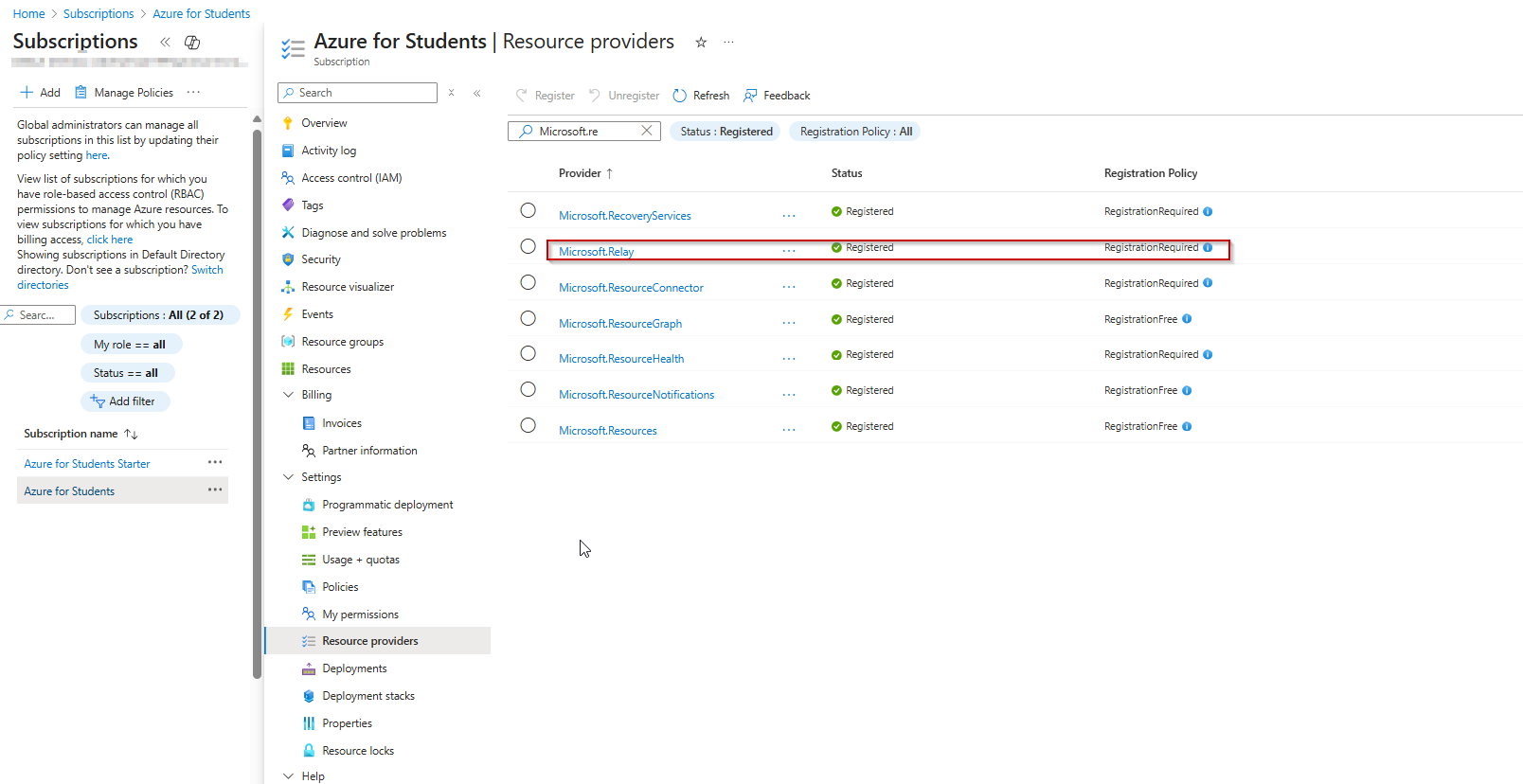Sort table by Provider column header

[585, 173]
